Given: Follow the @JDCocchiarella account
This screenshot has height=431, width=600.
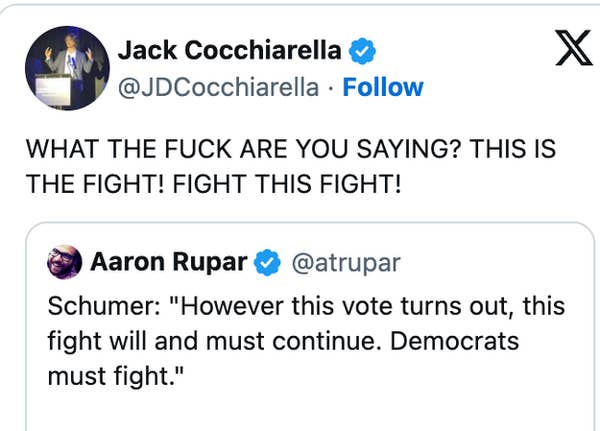Looking at the screenshot, I should click(x=383, y=87).
